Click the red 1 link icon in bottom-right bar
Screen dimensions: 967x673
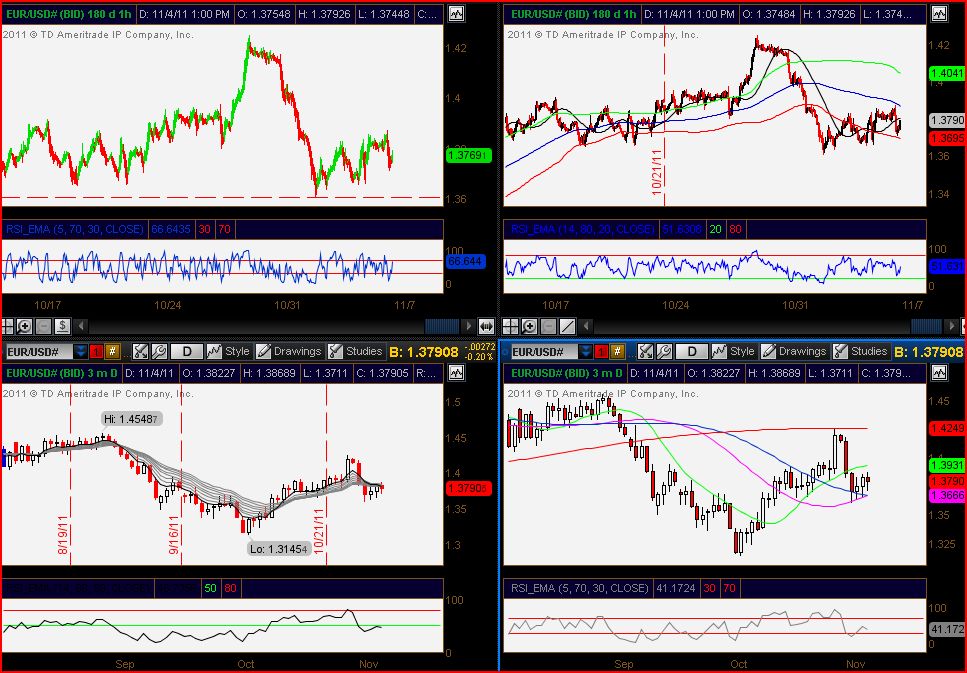601,352
